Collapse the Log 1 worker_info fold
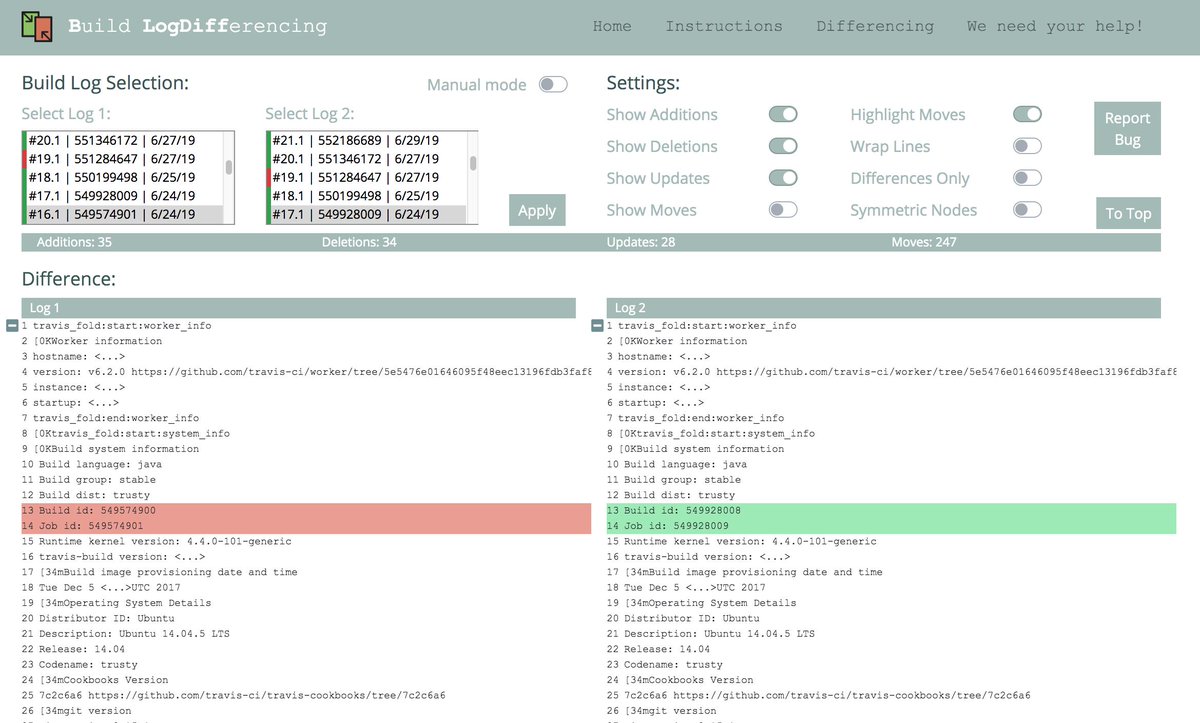Screen dimensions: 1200x723 [12, 326]
